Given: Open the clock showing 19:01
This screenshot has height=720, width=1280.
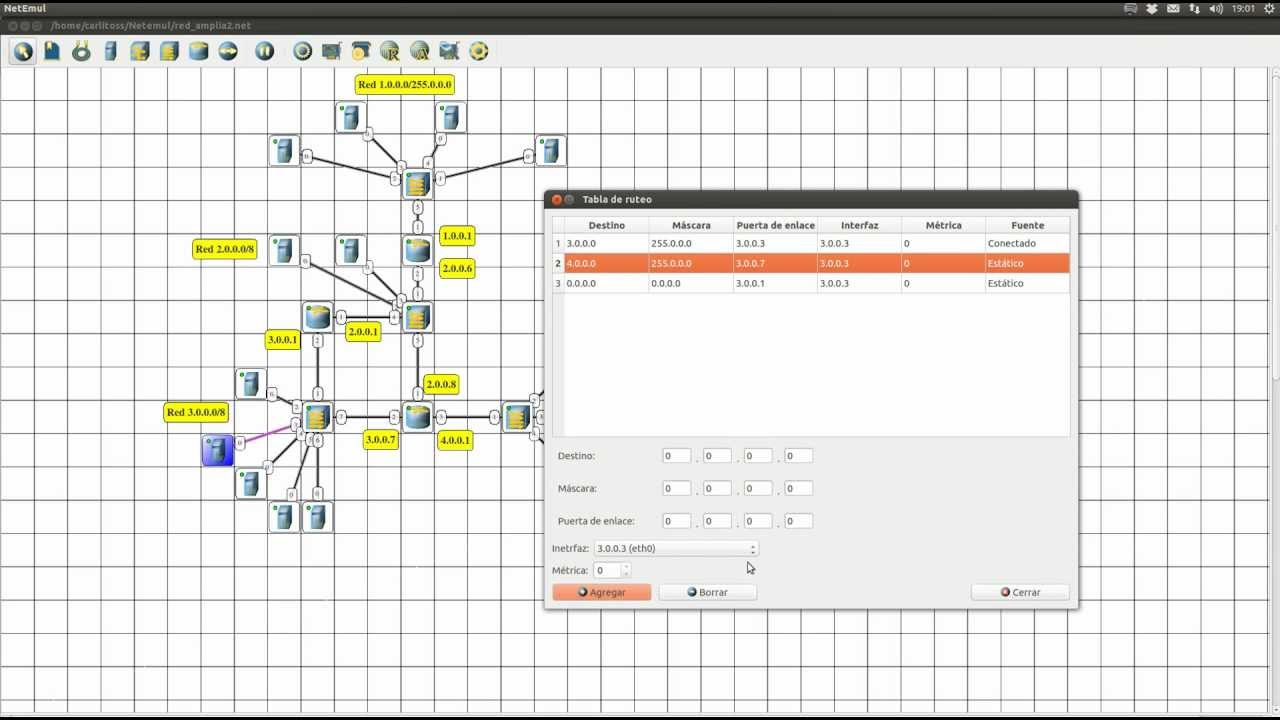Looking at the screenshot, I should click(1243, 9).
